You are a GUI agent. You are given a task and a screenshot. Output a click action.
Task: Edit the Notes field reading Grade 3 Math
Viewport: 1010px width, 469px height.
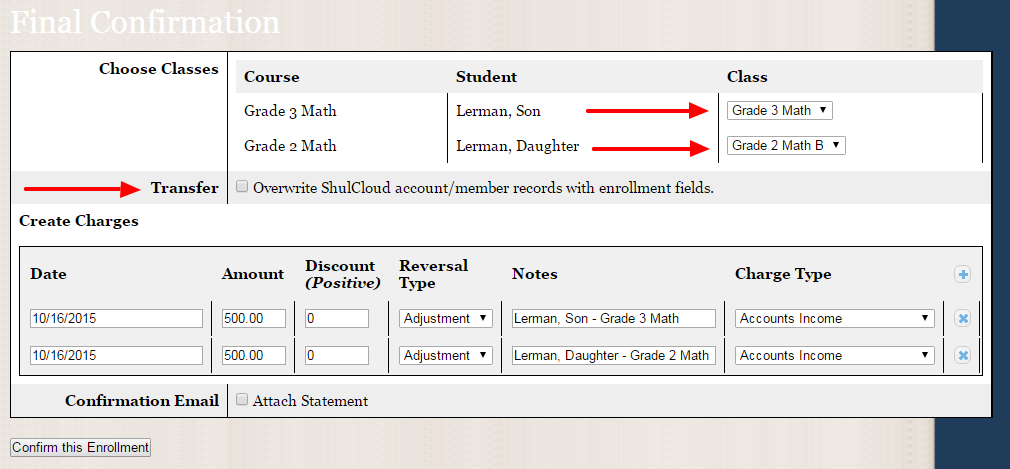[614, 319]
